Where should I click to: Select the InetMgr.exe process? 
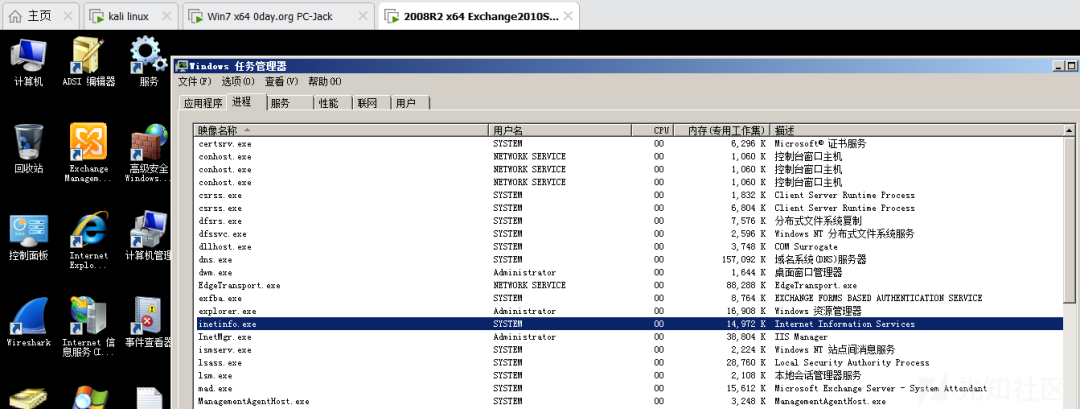coord(629,337)
